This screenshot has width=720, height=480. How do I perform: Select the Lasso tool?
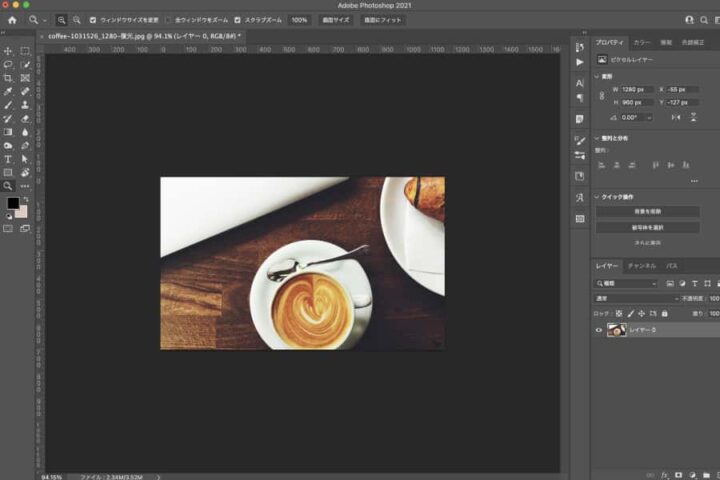(8, 65)
